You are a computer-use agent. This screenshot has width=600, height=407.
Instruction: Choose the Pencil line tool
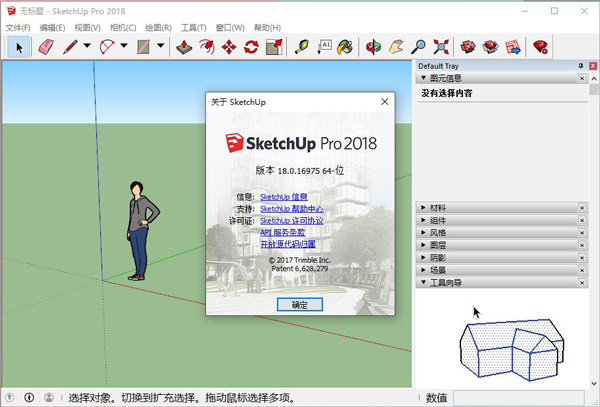tap(70, 47)
